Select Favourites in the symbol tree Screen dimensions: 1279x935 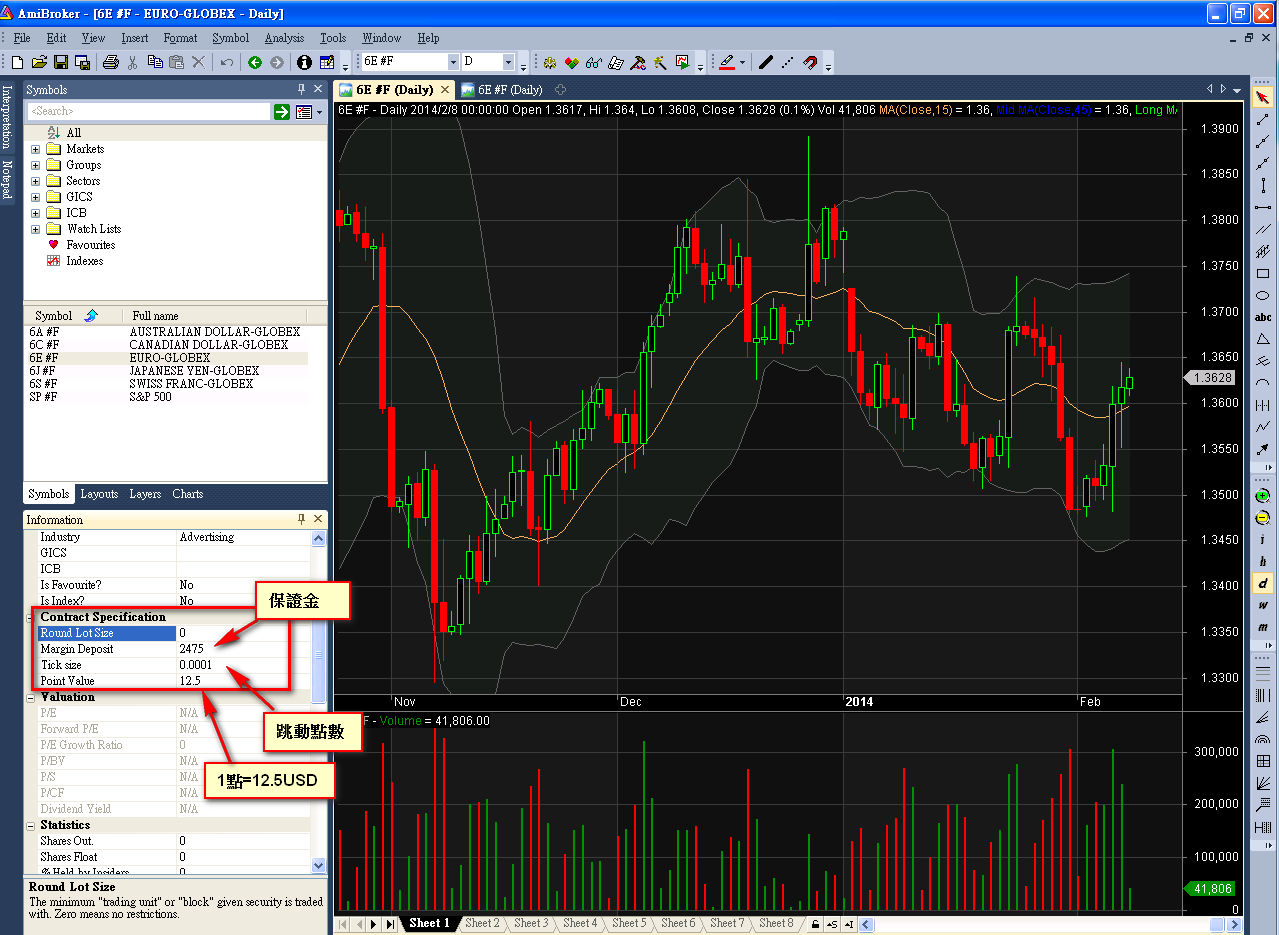(x=90, y=245)
